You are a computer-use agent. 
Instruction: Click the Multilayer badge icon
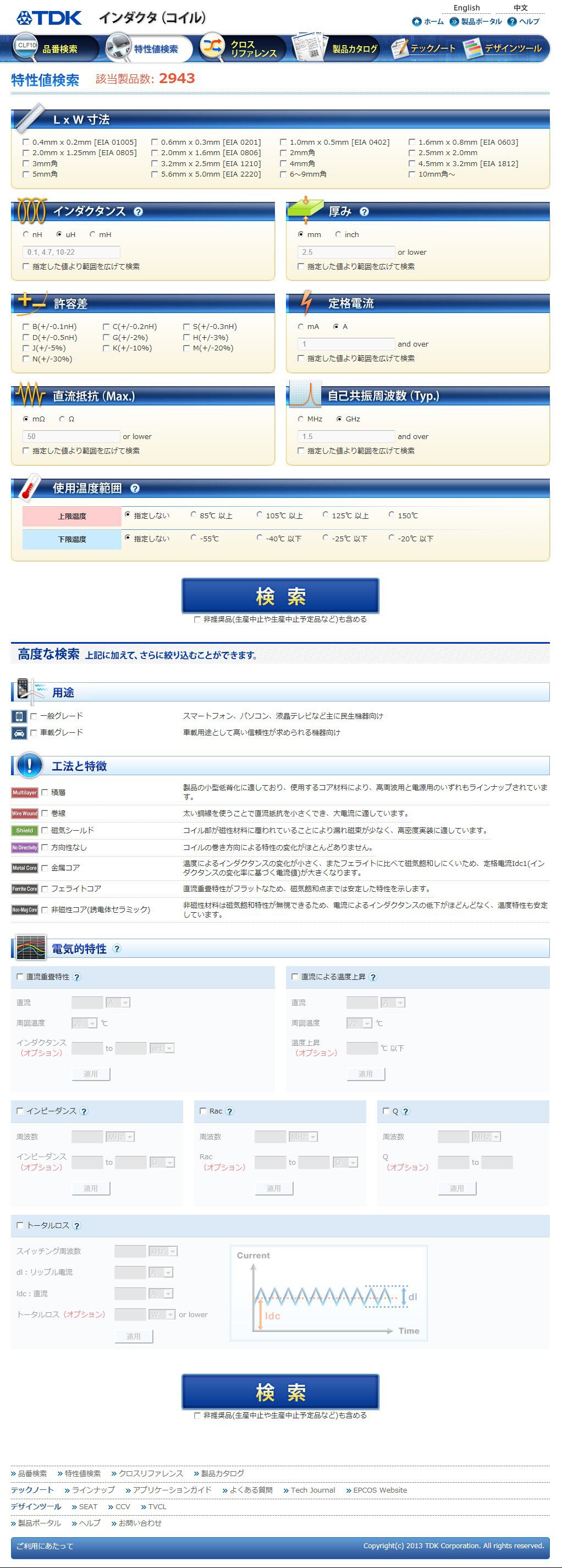pyautogui.click(x=24, y=792)
